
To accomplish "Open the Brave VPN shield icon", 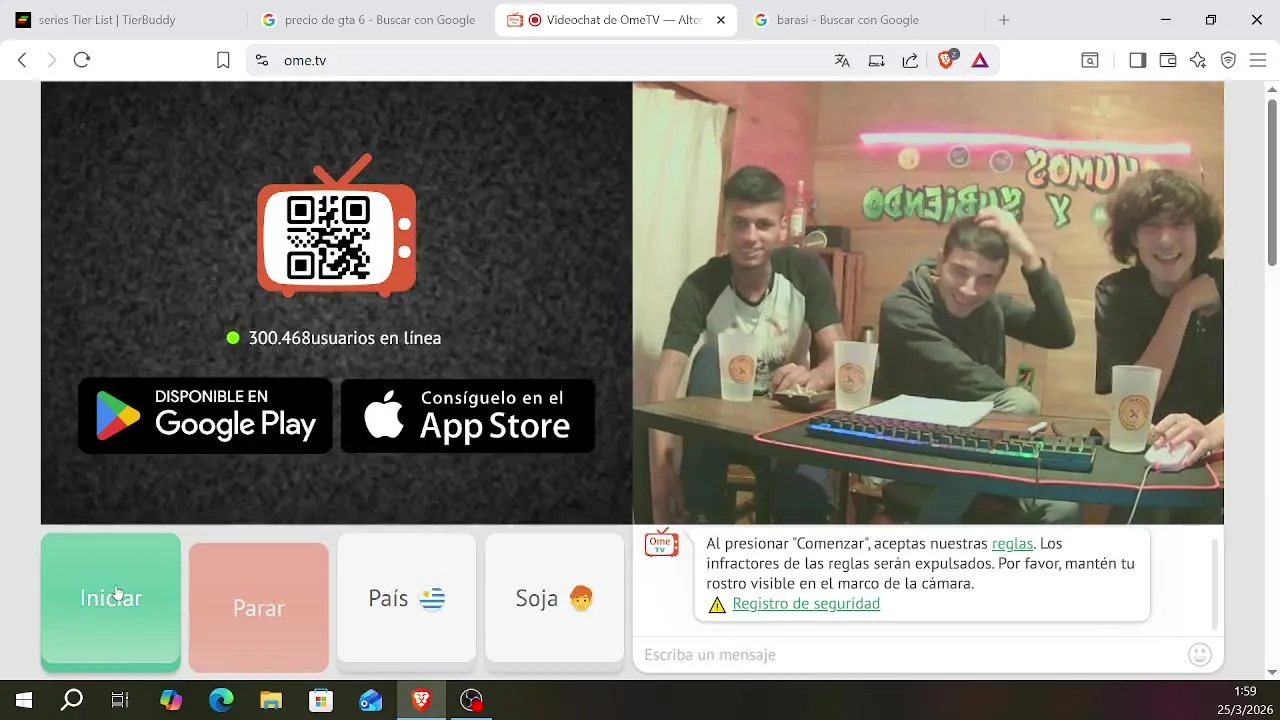I will coord(1228,60).
